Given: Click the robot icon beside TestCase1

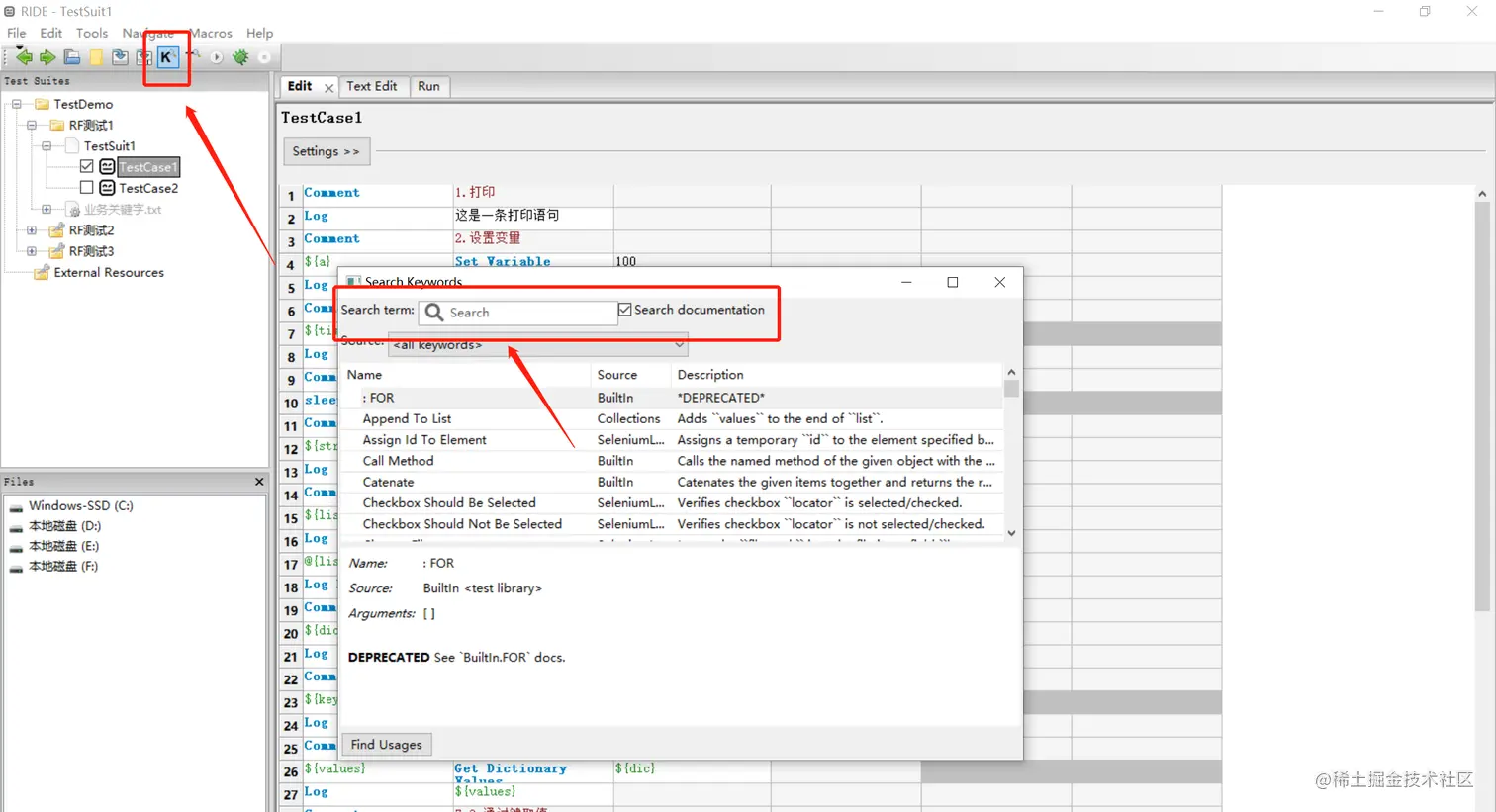Looking at the screenshot, I should coord(107,167).
